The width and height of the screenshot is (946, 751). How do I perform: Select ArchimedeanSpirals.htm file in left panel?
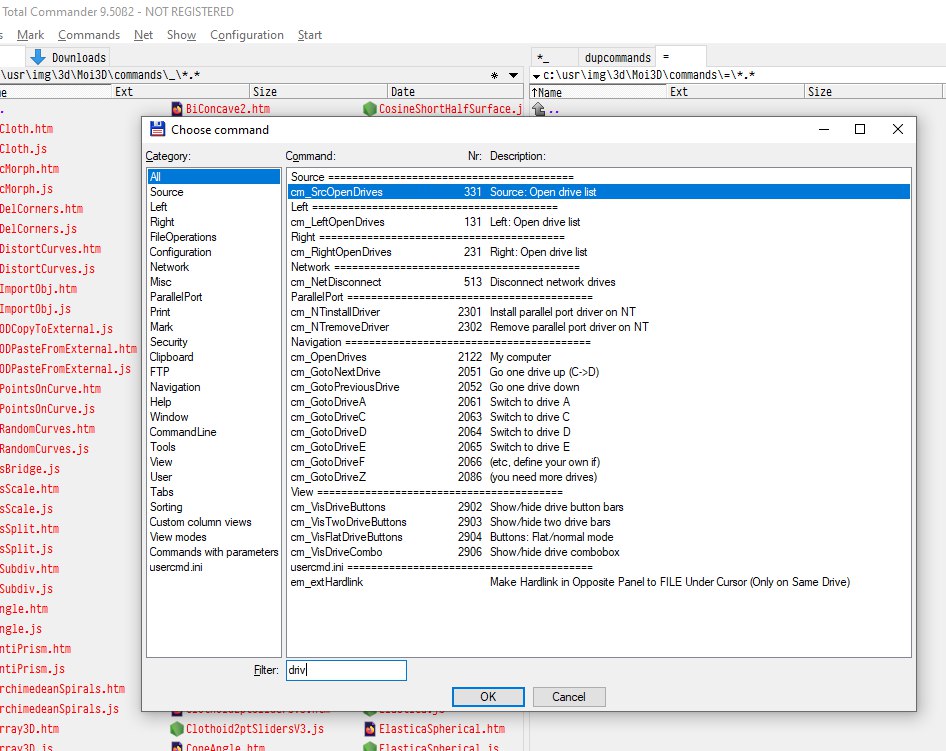[x=62, y=689]
